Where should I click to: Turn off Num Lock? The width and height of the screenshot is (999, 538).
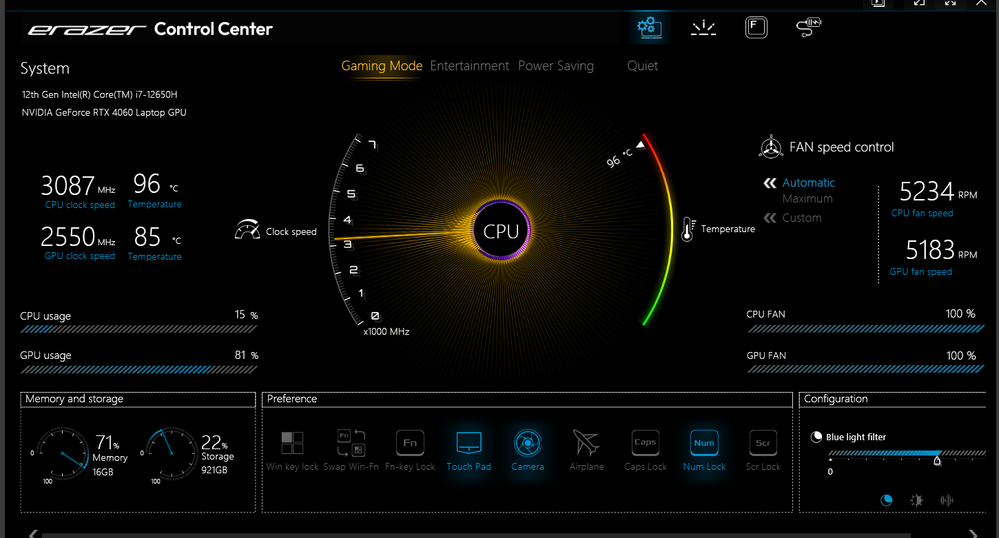click(x=704, y=442)
